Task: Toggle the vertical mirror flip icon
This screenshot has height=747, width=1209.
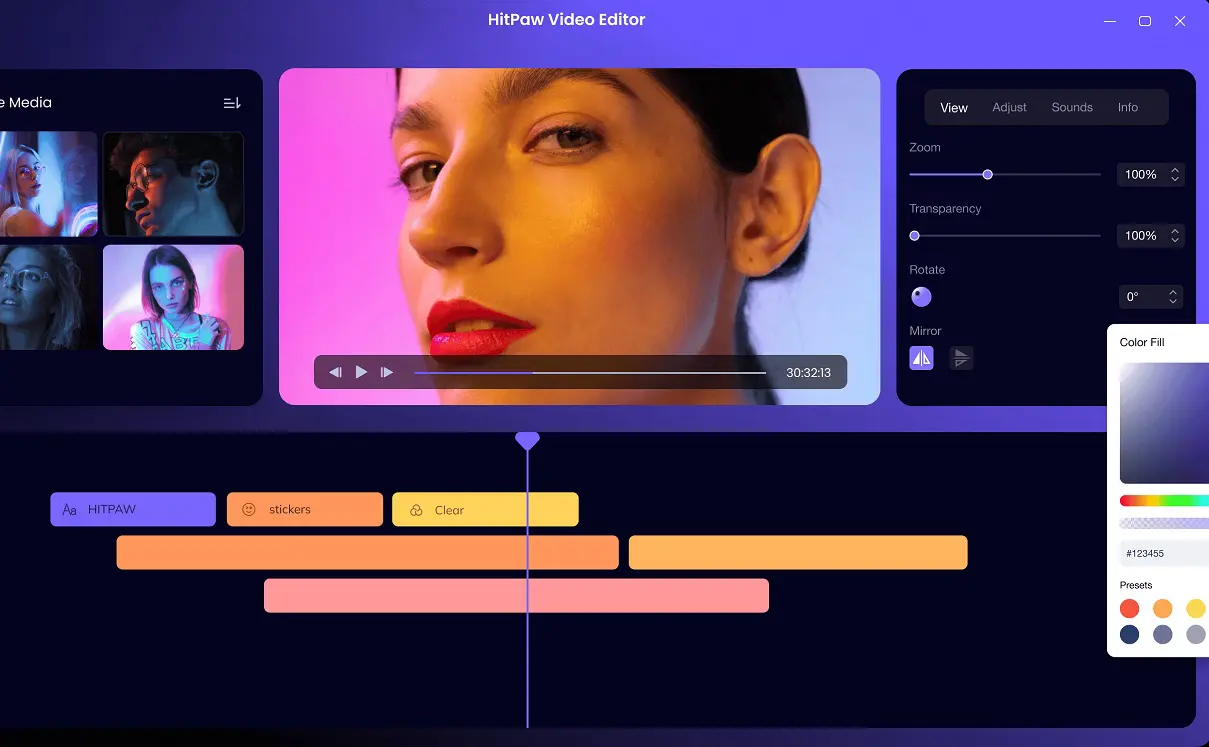Action: tap(961, 358)
